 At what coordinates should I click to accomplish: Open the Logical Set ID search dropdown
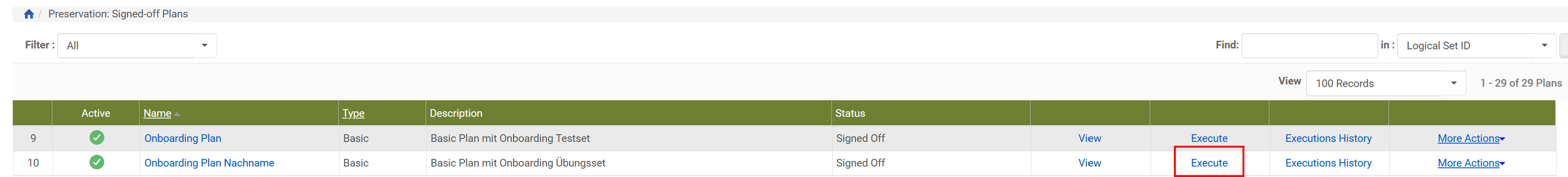pyautogui.click(x=1477, y=46)
